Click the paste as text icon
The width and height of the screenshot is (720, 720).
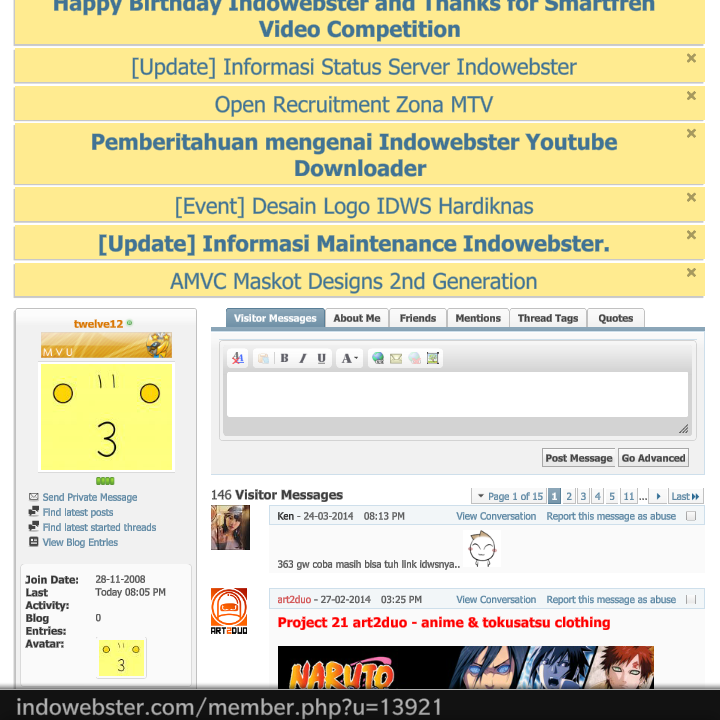click(x=263, y=358)
